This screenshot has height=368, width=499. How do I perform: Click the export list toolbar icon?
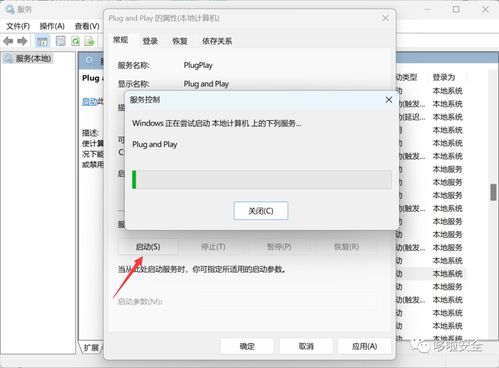pos(89,41)
